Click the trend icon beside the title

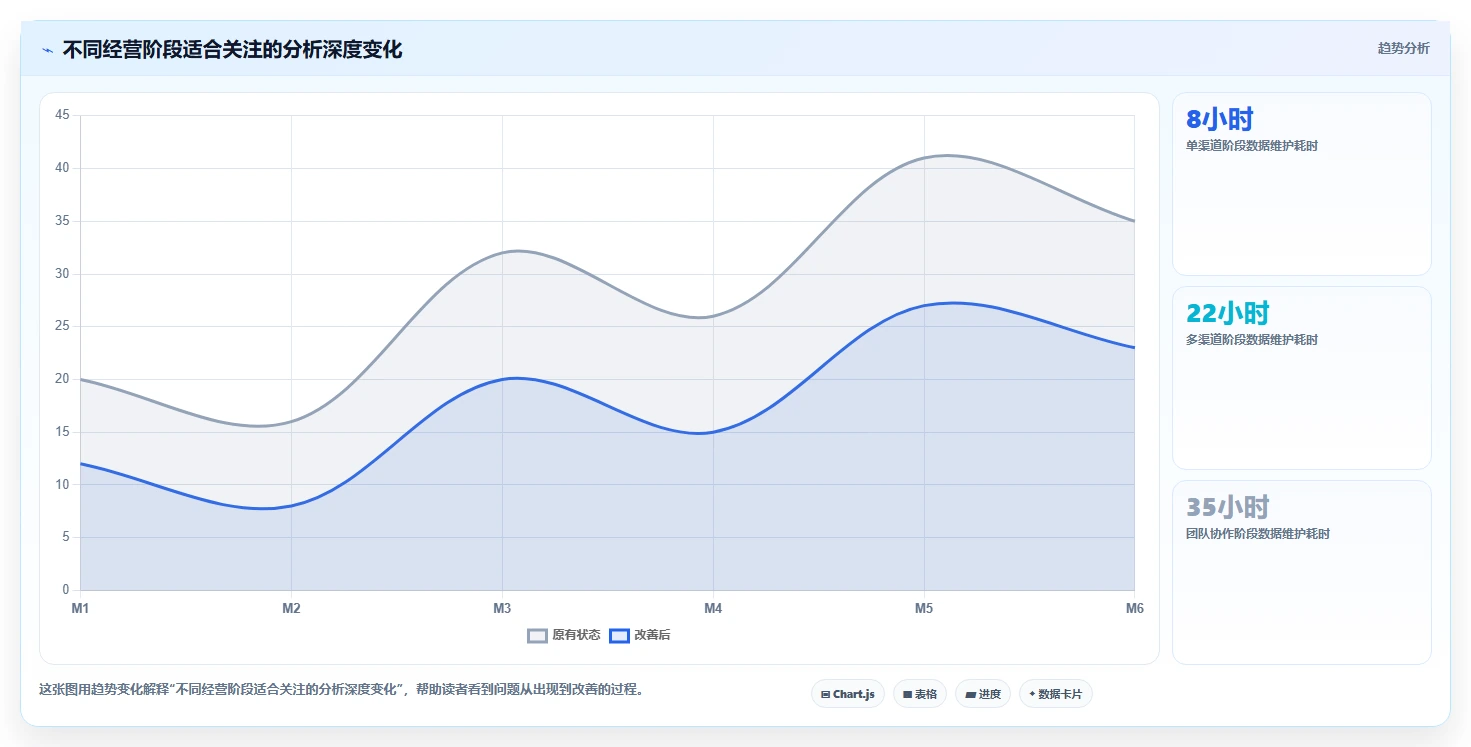pyautogui.click(x=47, y=50)
